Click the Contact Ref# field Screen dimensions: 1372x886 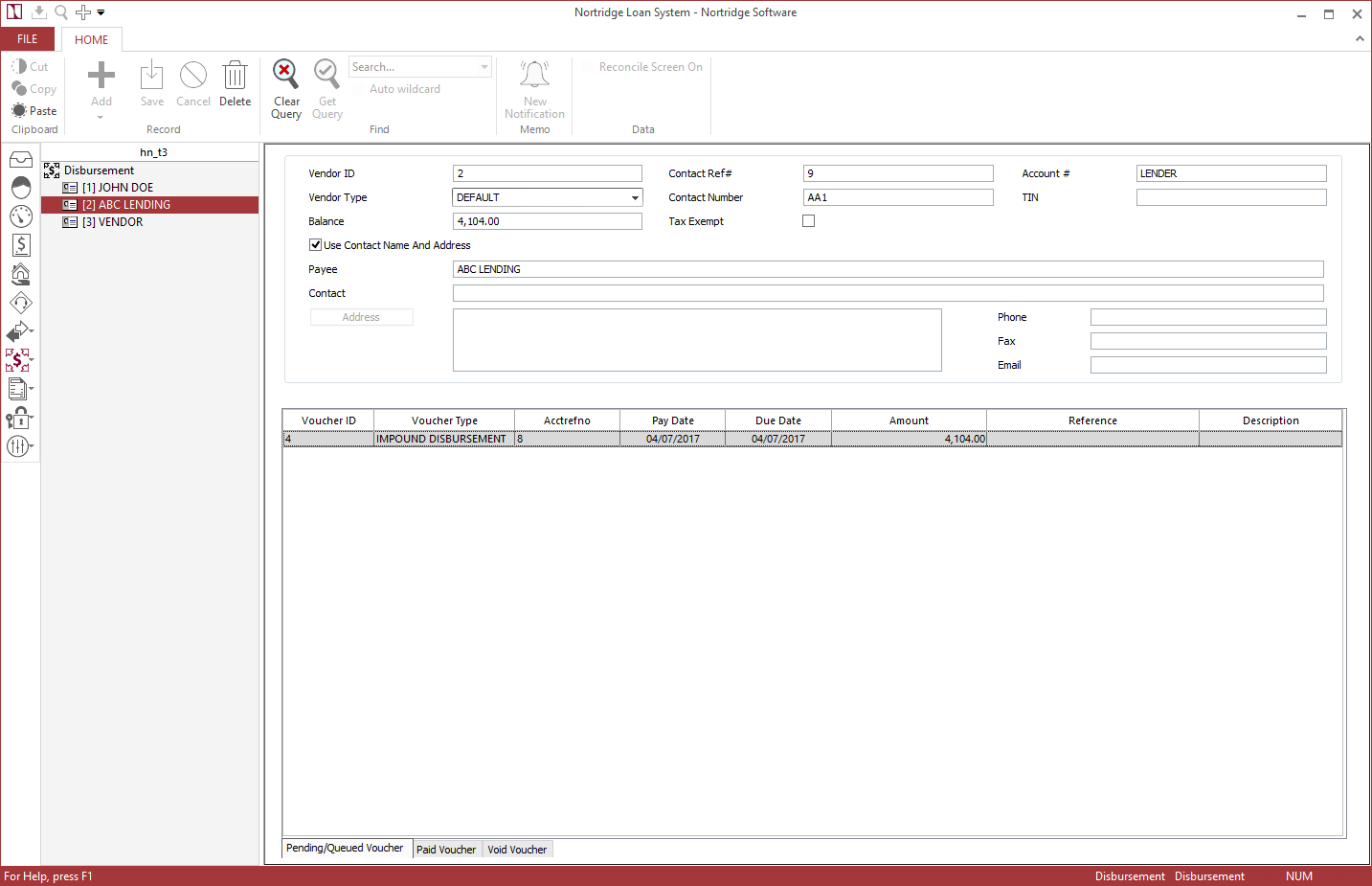tap(898, 173)
